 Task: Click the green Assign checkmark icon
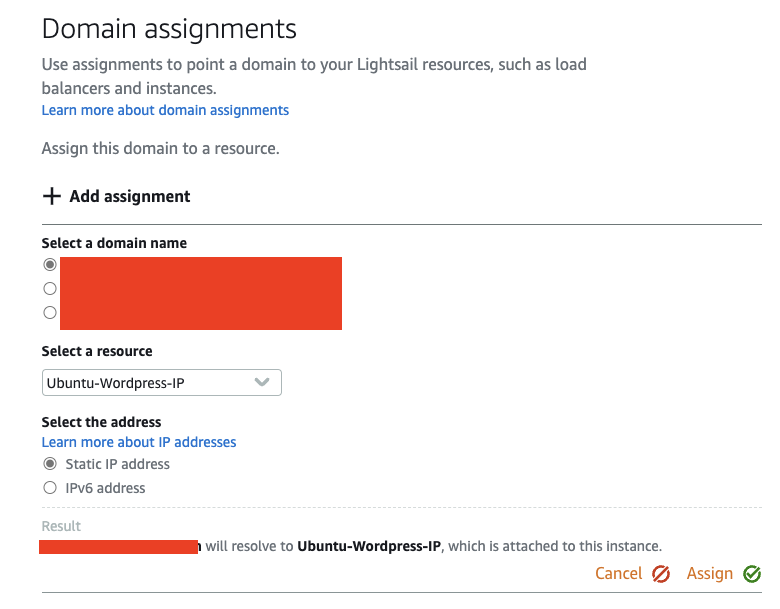tap(752, 574)
